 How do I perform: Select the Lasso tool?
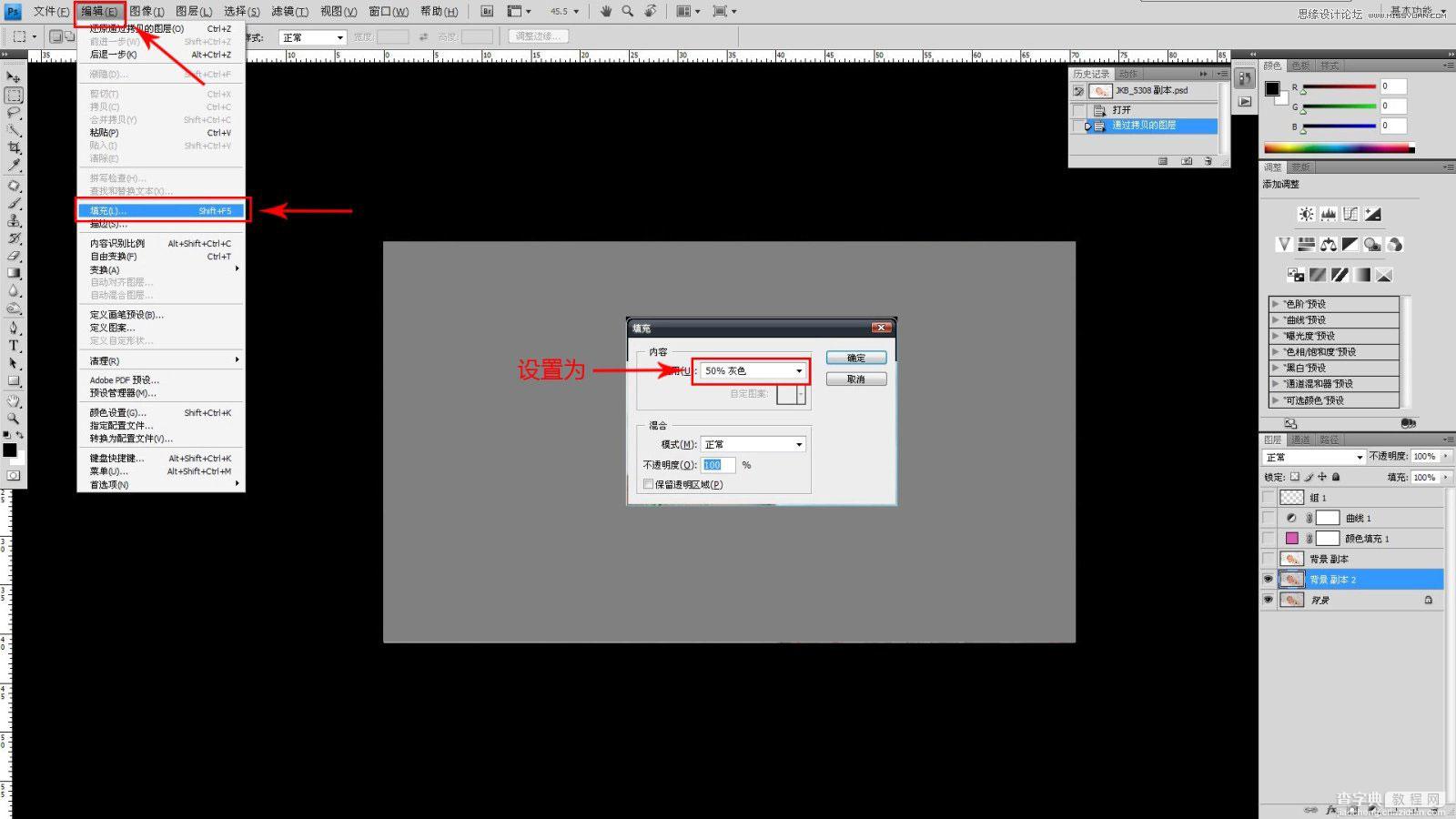14,113
